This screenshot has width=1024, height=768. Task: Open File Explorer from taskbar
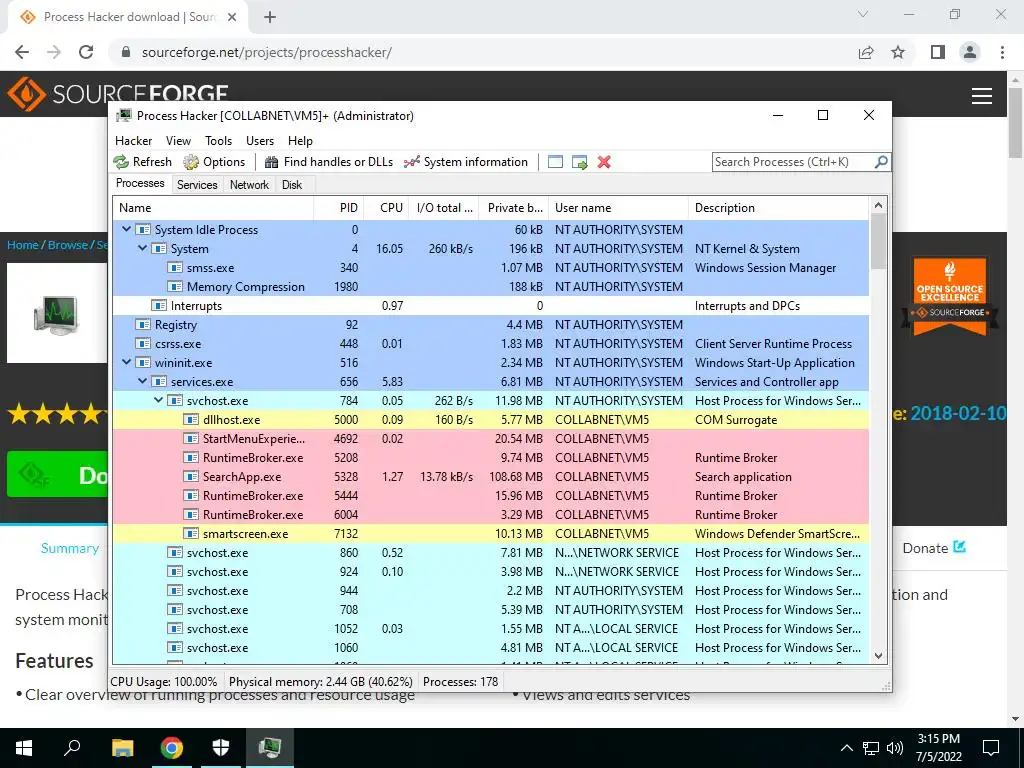(x=123, y=747)
